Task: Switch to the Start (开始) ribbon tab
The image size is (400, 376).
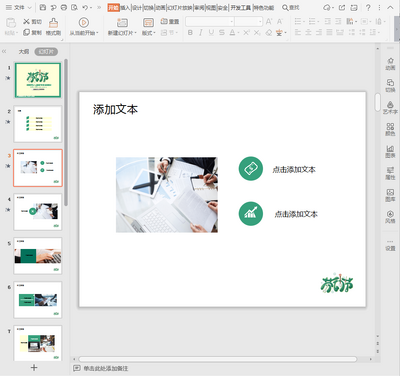Action: [x=113, y=7]
